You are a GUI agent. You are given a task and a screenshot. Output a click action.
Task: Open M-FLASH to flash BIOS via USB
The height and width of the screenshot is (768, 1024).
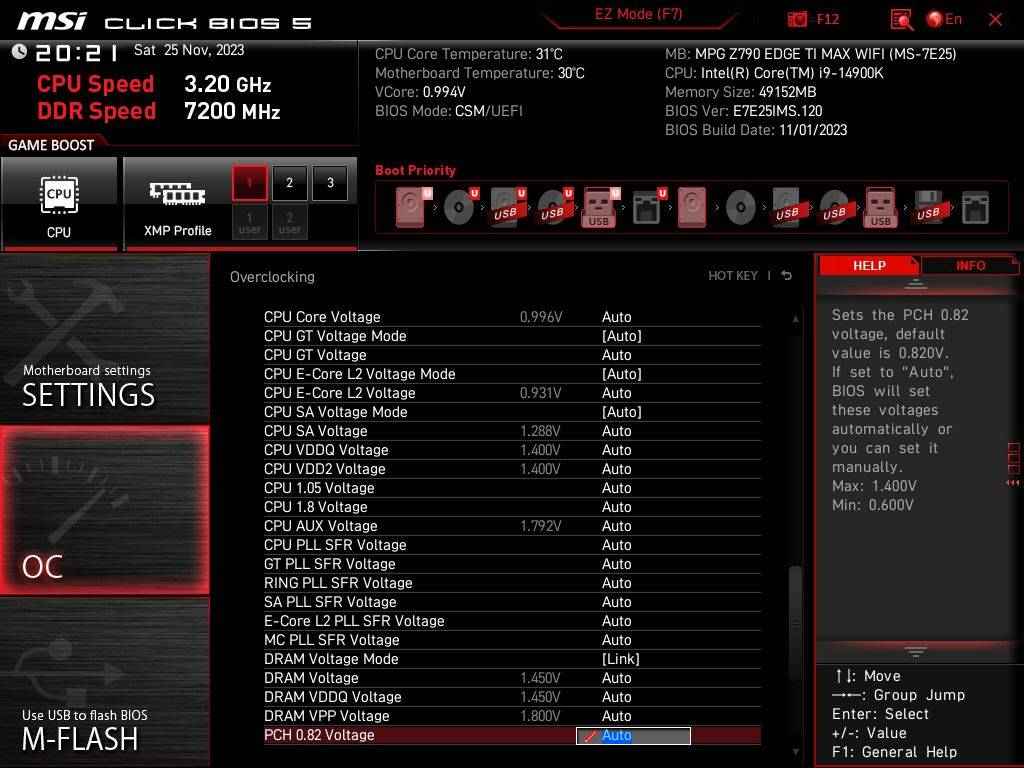coord(104,683)
